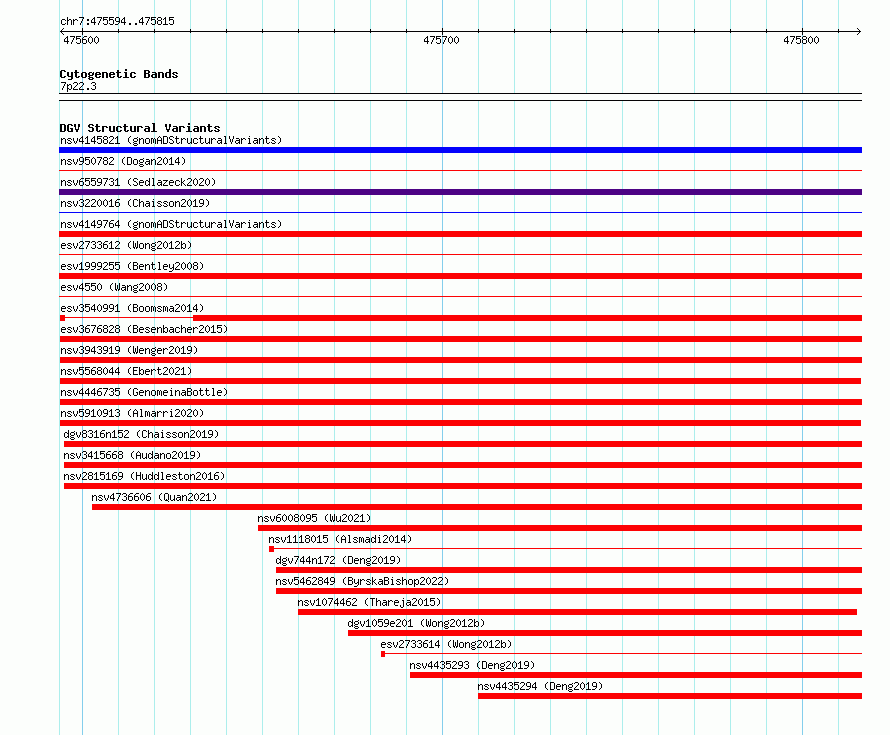This screenshot has width=890, height=735.
Task: Select the red bar under nsv4435293
Action: (636, 675)
